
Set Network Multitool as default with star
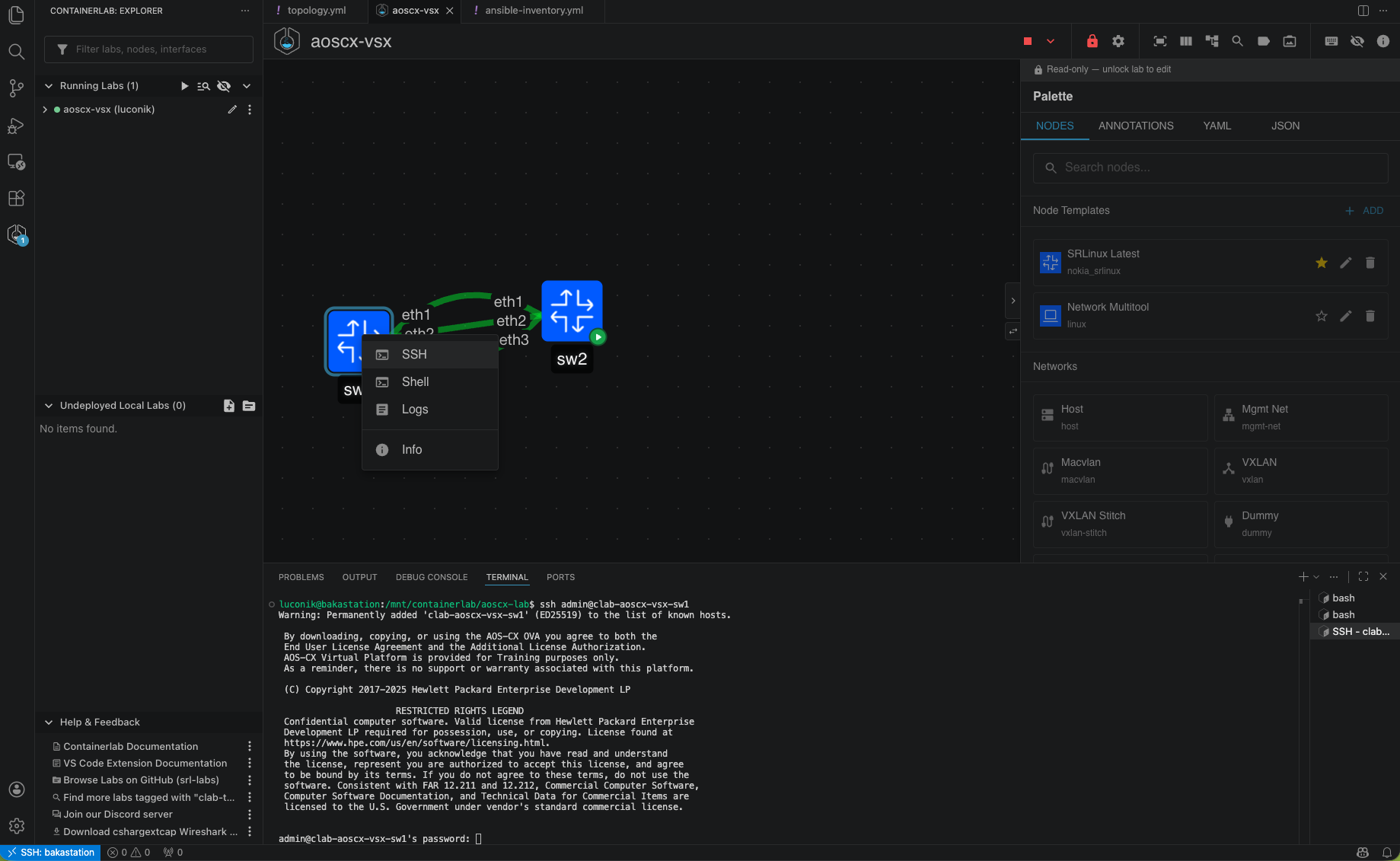[x=1322, y=316]
